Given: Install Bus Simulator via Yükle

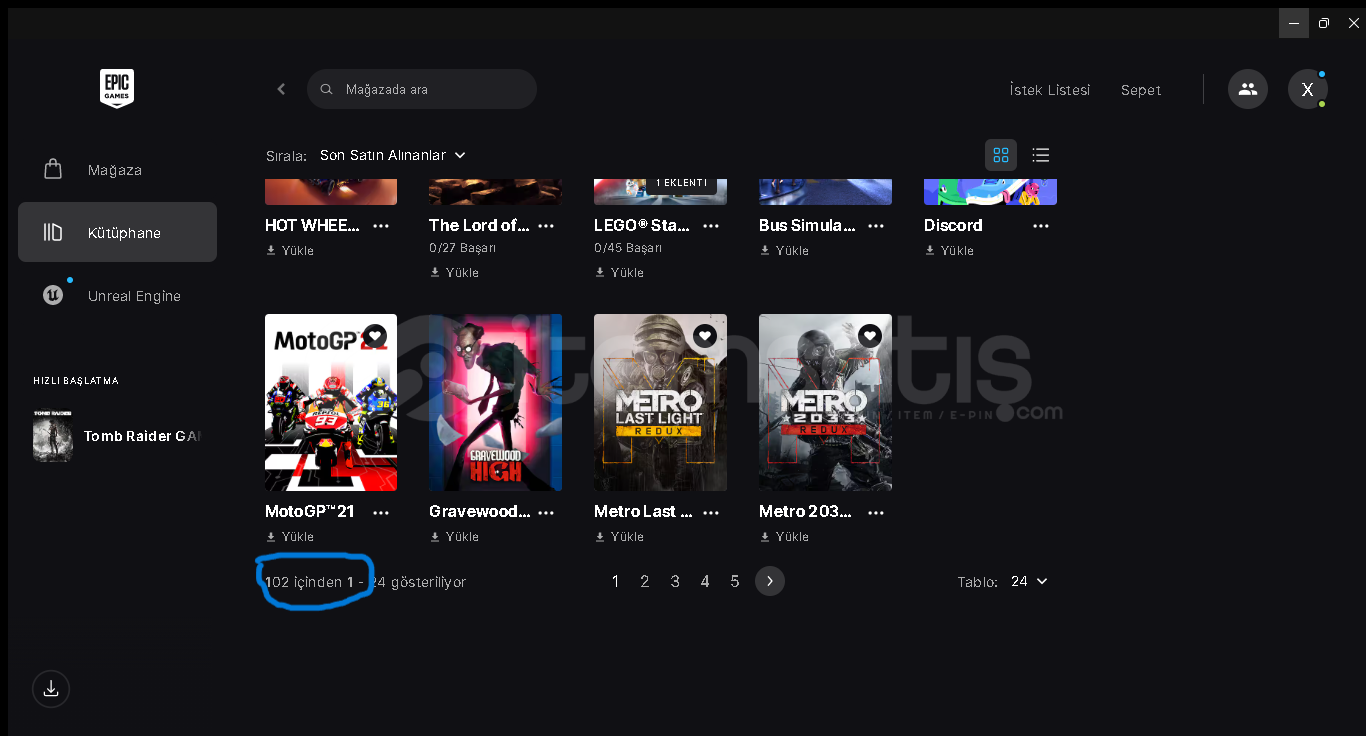Looking at the screenshot, I should pyautogui.click(x=784, y=251).
